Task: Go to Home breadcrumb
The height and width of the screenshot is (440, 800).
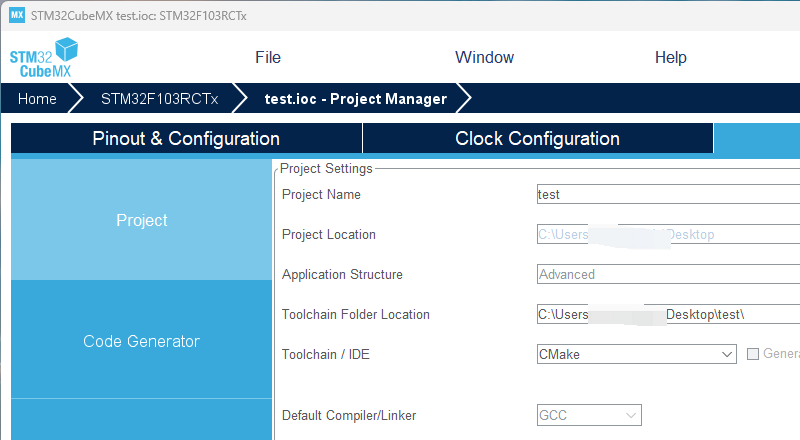Action: coord(37,99)
